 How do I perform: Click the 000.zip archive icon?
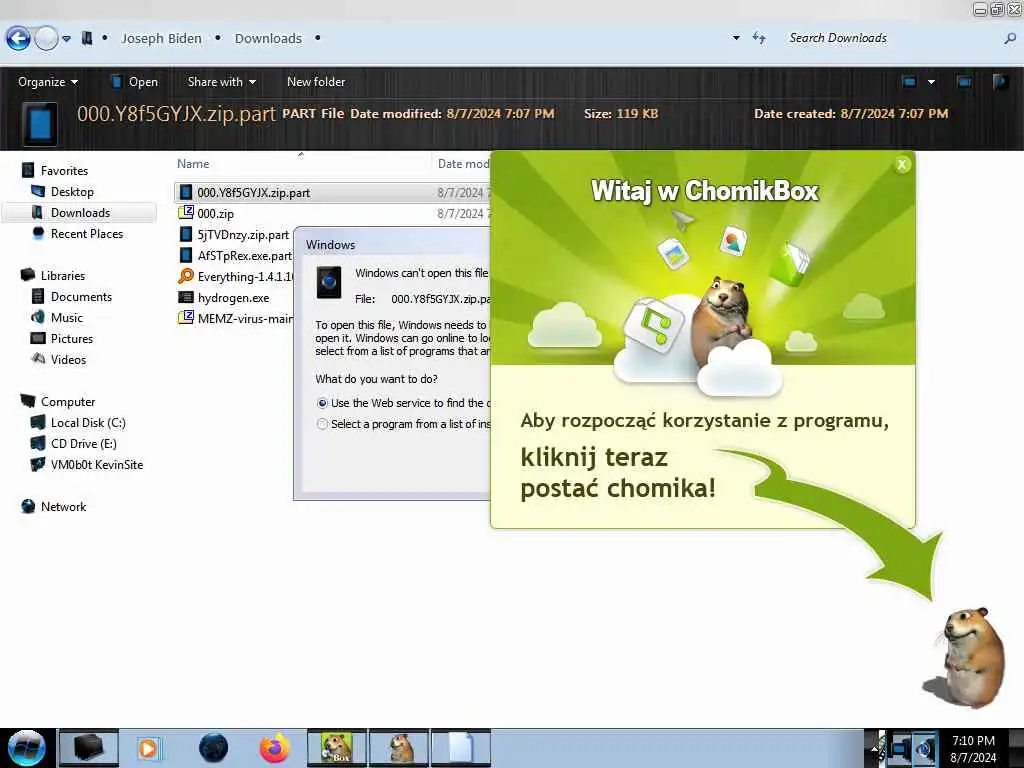[x=186, y=213]
